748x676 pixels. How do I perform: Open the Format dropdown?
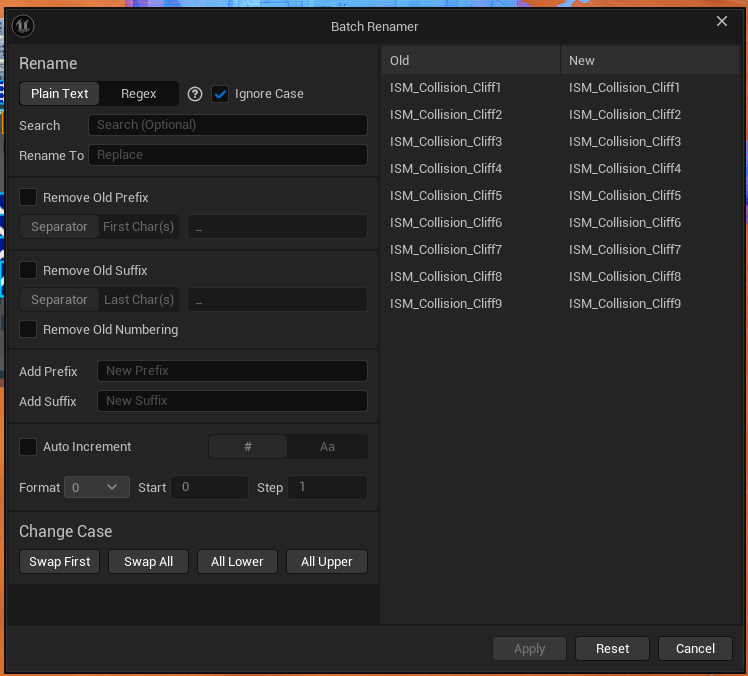coord(97,487)
